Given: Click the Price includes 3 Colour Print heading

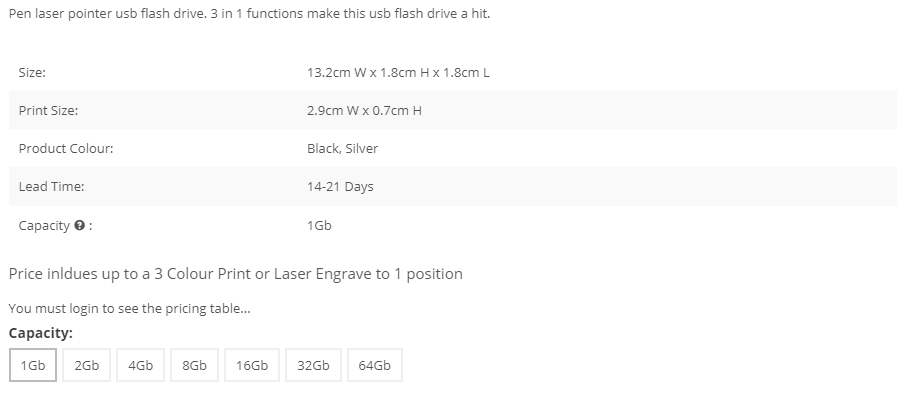Looking at the screenshot, I should [236, 274].
